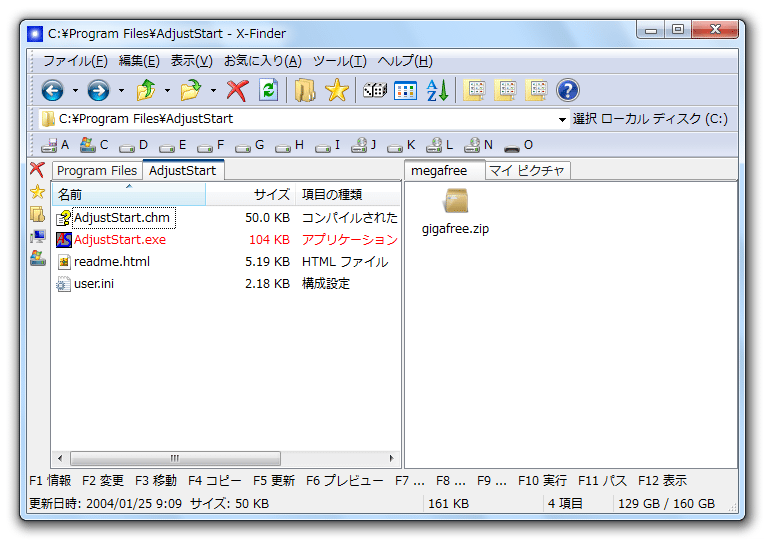Switch to drive H
This screenshot has width=767, height=543.
[289, 145]
